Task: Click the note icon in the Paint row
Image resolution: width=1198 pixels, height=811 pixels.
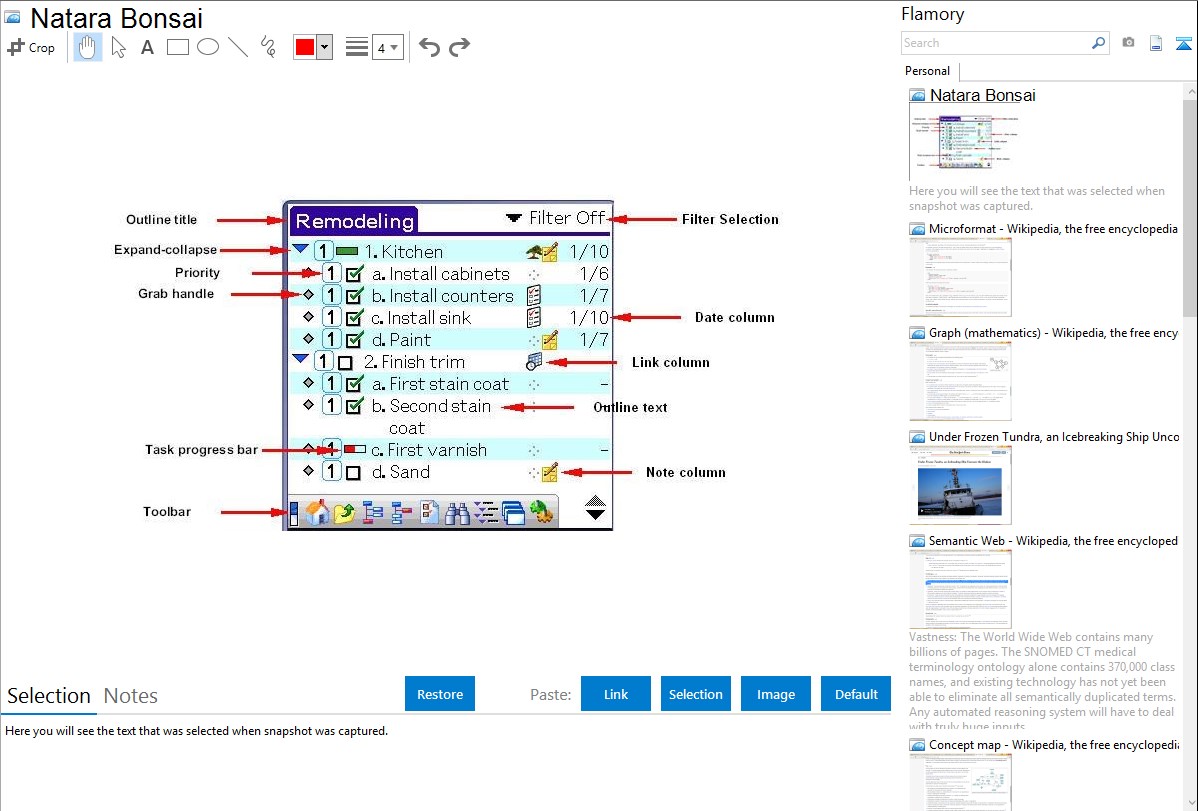Action: pyautogui.click(x=549, y=340)
